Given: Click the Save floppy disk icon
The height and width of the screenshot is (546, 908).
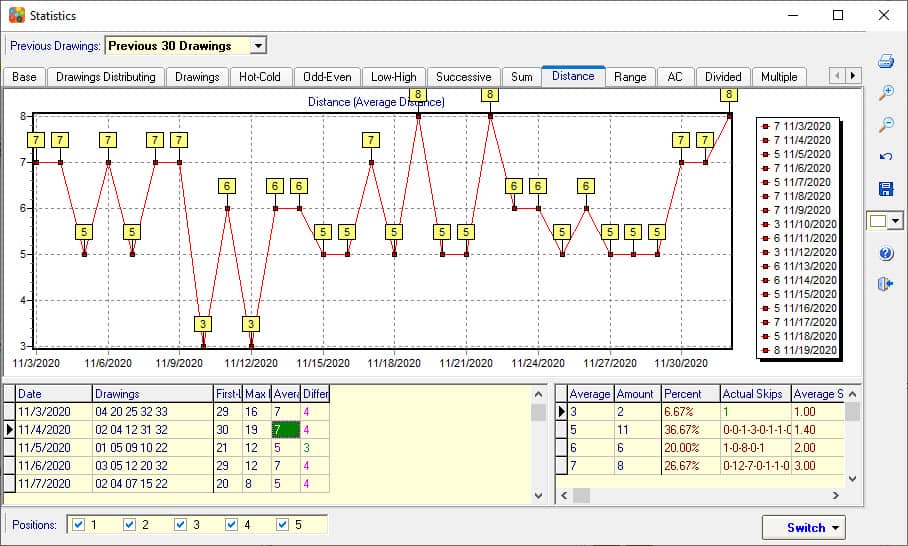Looking at the screenshot, I should pos(885,189).
